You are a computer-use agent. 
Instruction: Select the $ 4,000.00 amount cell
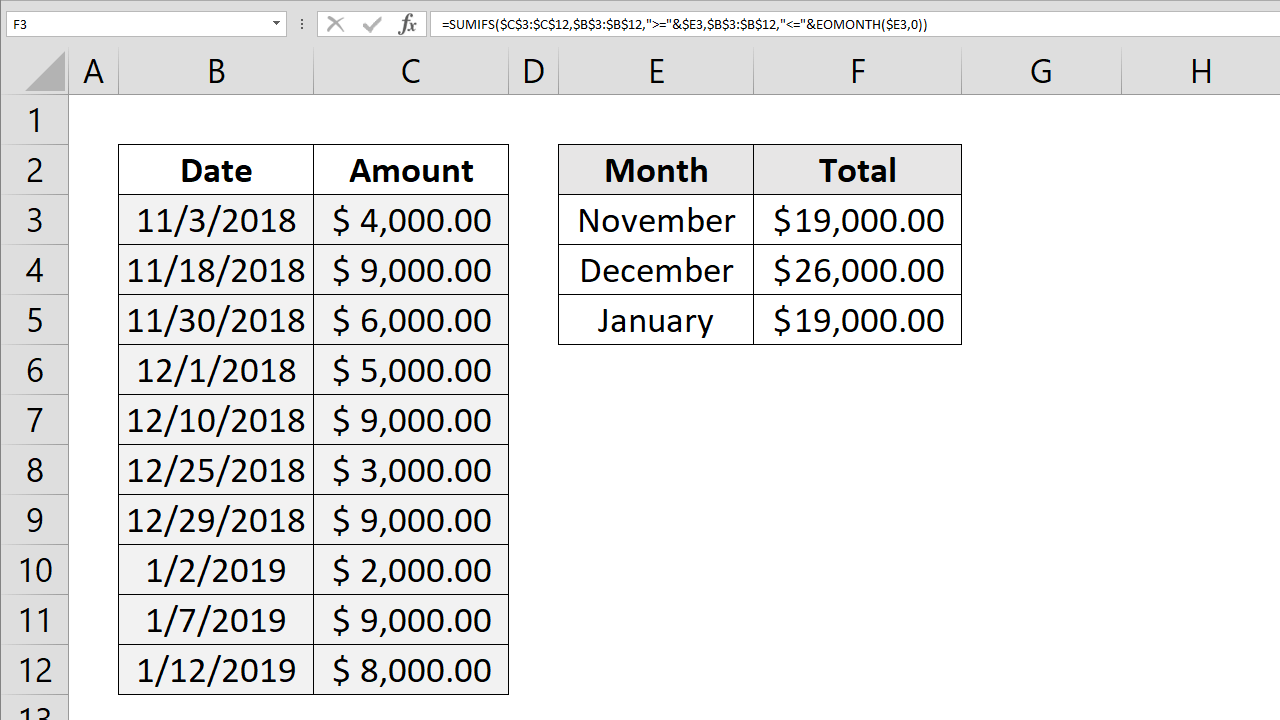411,220
